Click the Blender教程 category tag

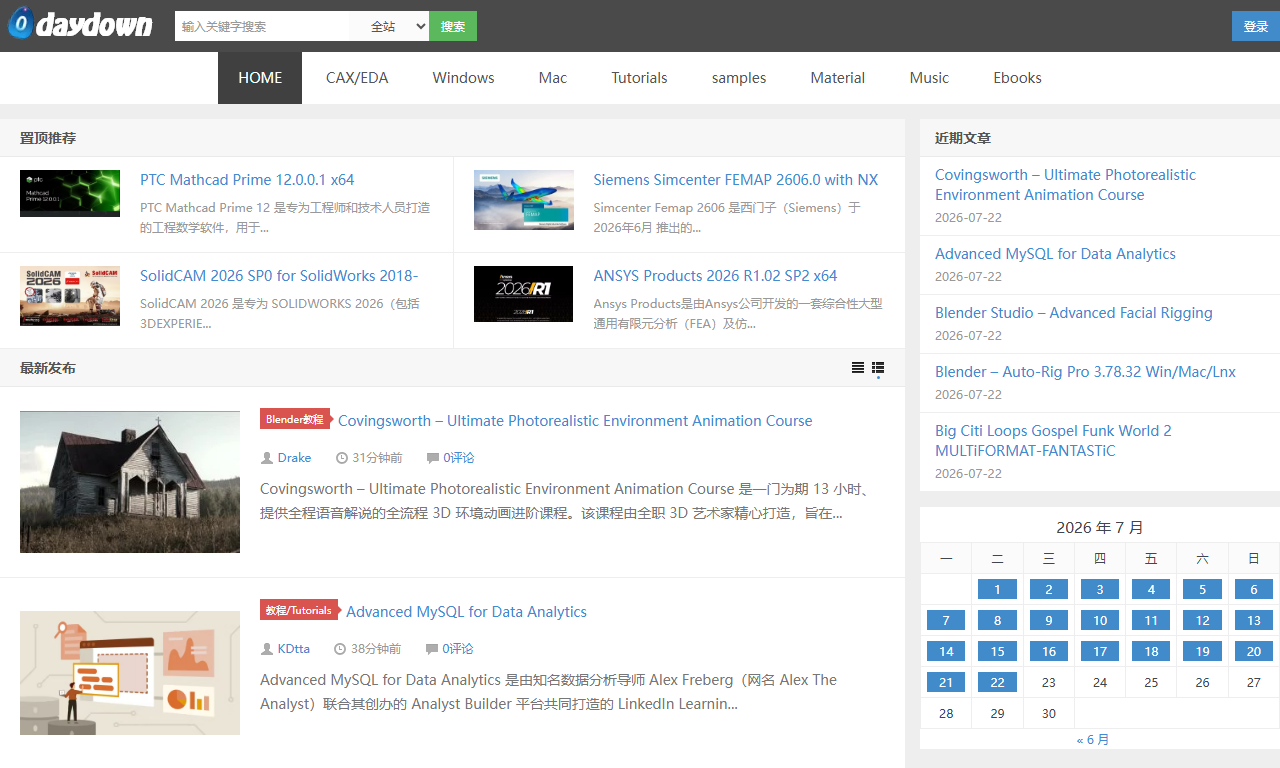(x=296, y=419)
